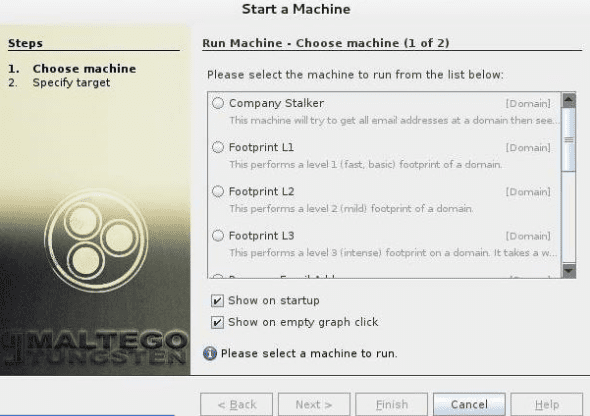Click the 'Choose machine' step in Steps
Viewport: 590px width, 416px height.
pos(84,68)
